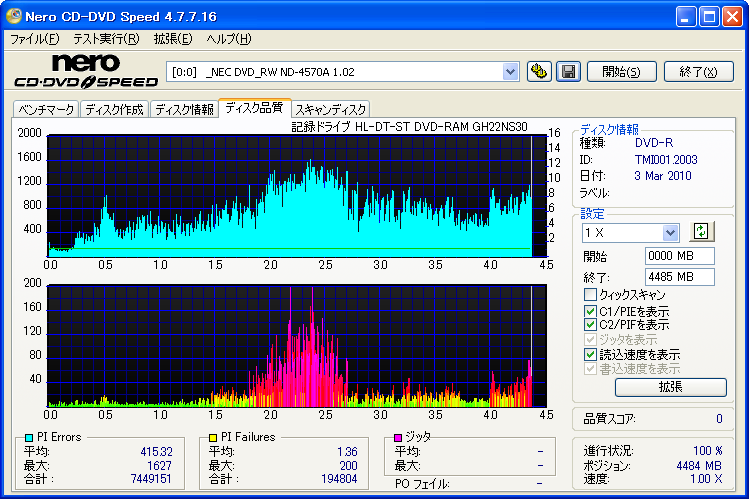Click PI Failures average 1.36
Image resolution: width=749 pixels, height=499 pixels.
347,452
